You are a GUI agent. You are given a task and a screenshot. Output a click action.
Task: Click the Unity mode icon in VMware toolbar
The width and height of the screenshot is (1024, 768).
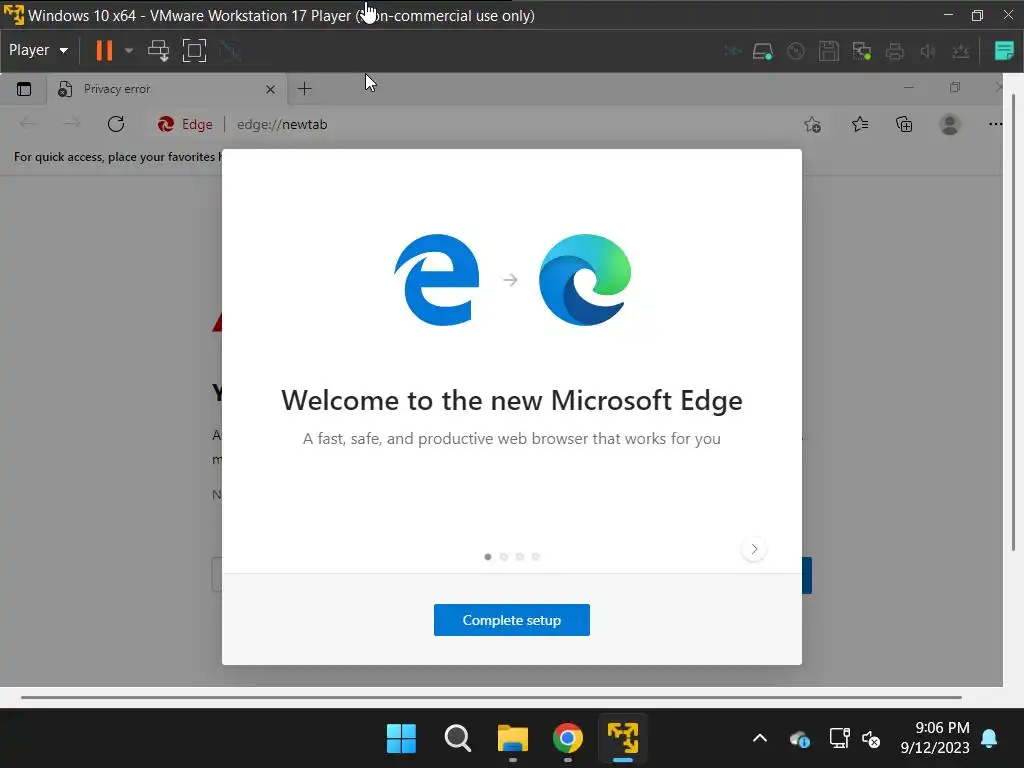point(230,50)
